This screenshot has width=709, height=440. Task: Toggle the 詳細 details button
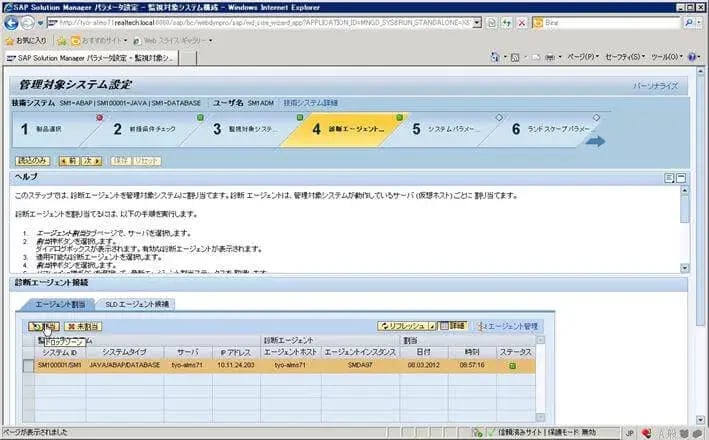pyautogui.click(x=453, y=326)
